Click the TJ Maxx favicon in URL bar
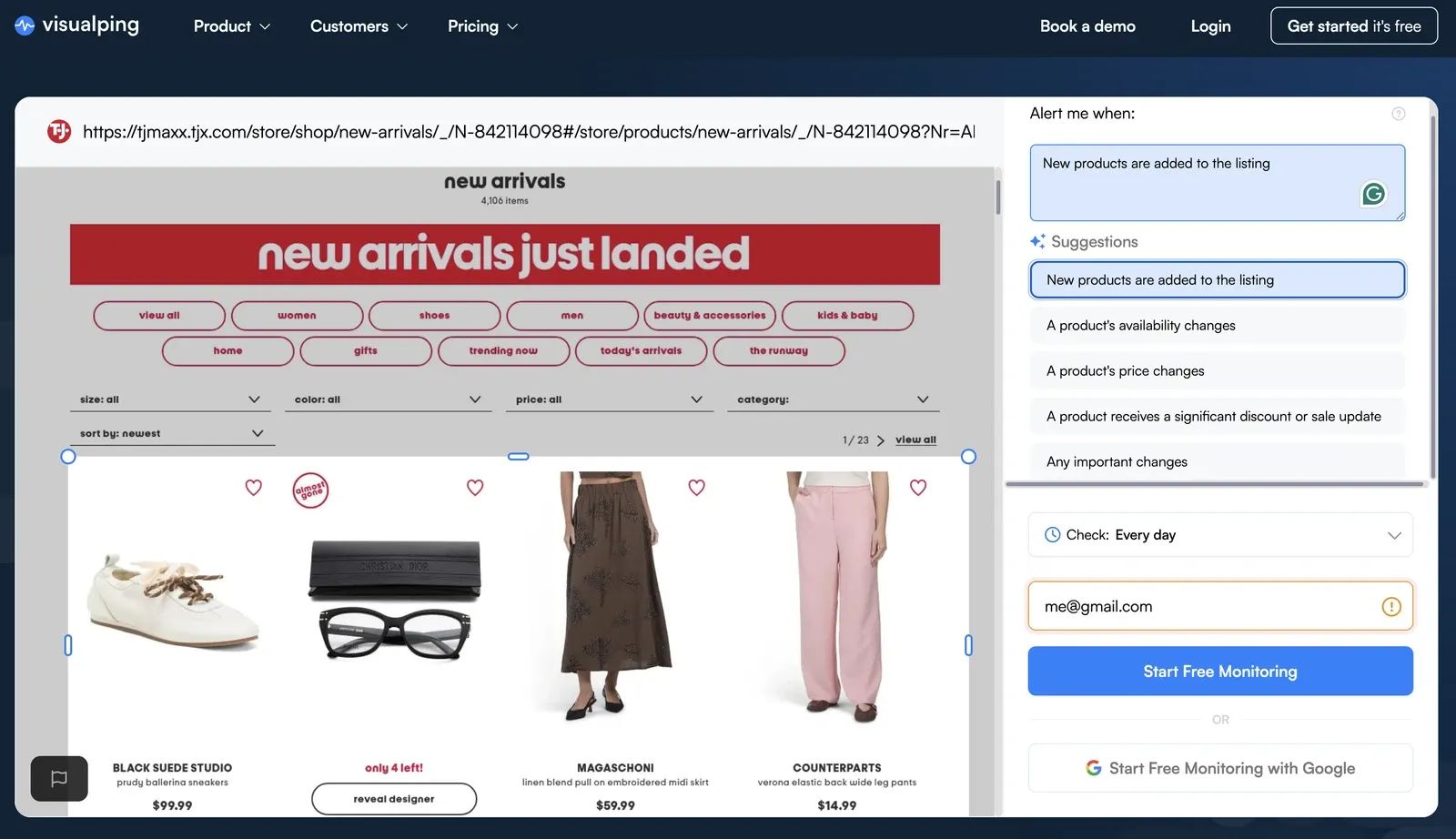 tap(59, 132)
